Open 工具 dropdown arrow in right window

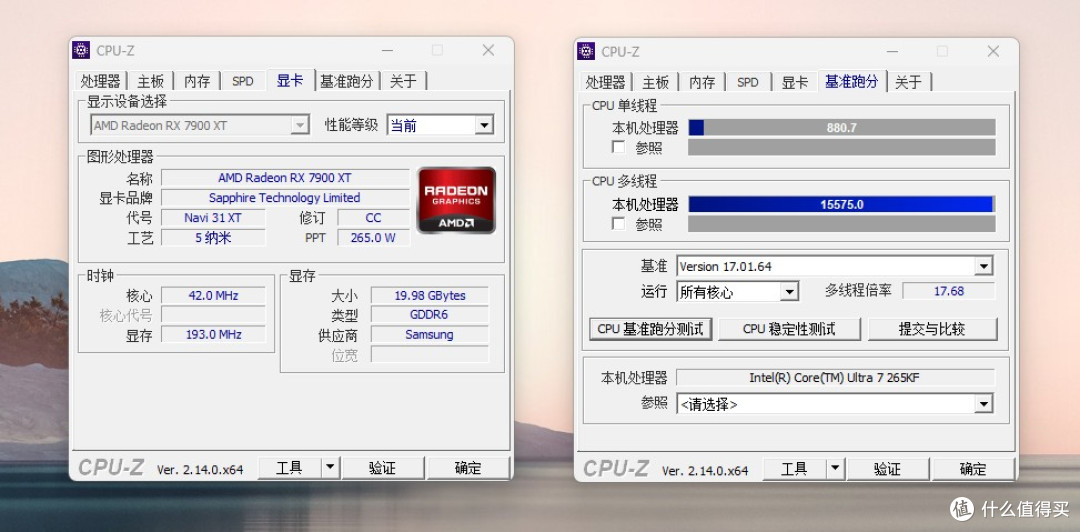click(x=835, y=469)
